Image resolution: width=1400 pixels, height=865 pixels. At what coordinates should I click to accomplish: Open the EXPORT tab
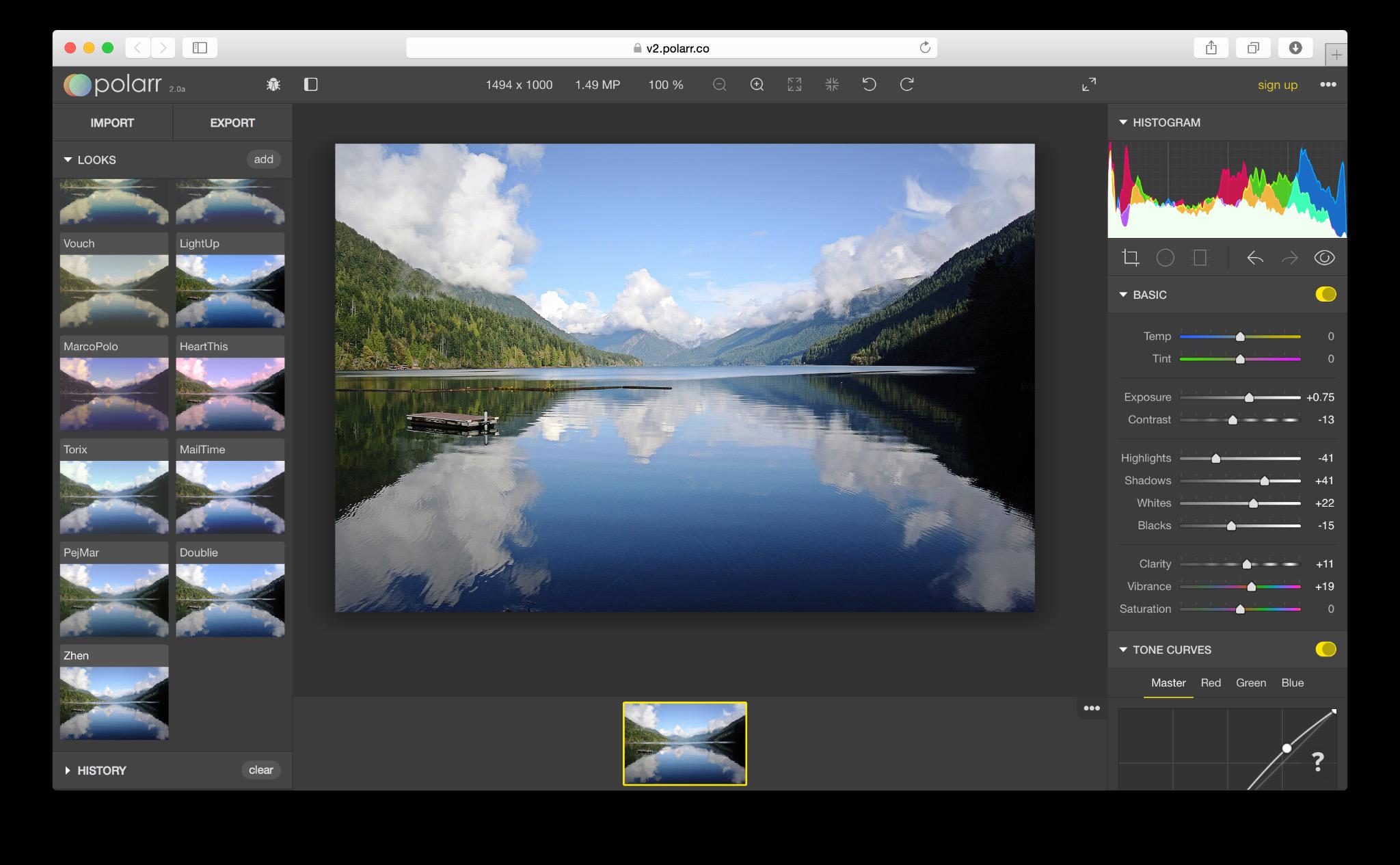232,123
